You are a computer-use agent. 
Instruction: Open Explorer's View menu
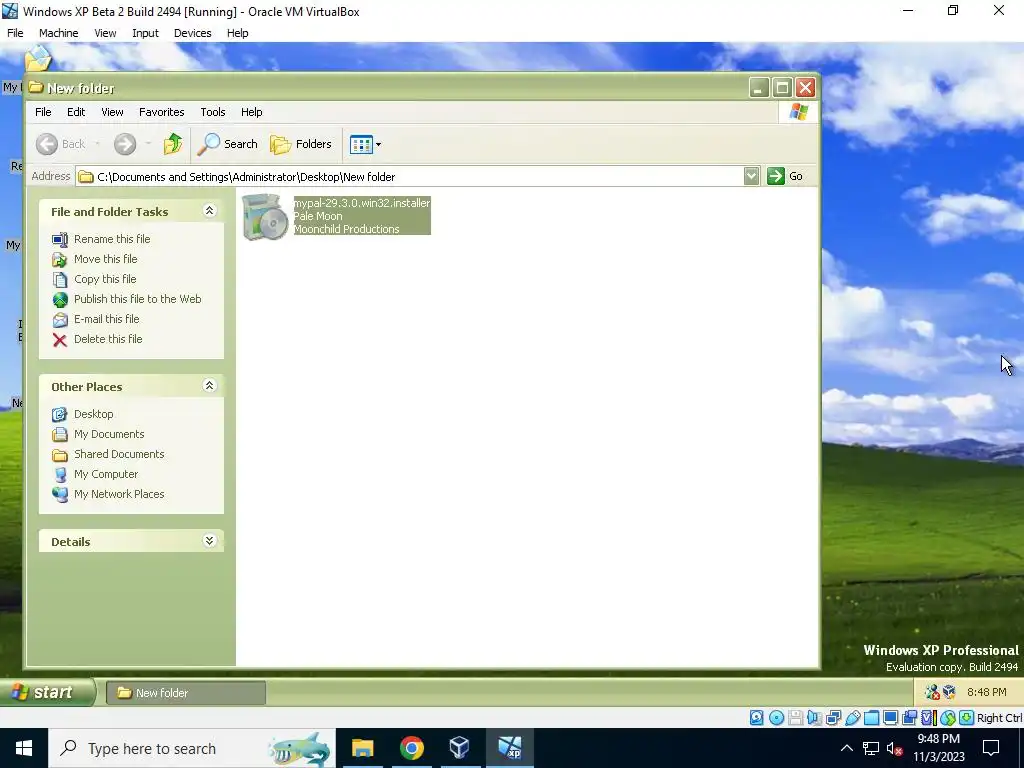[112, 112]
